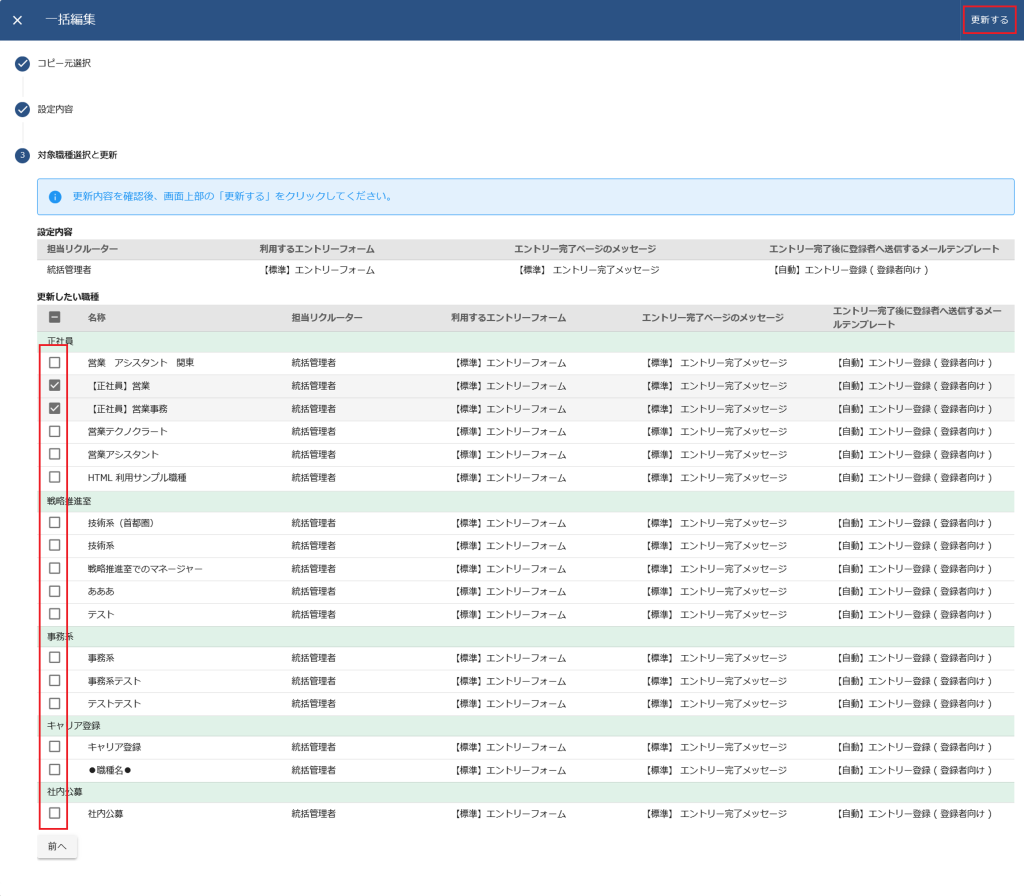Check the HTML 利用サンプル職種 checkbox
This screenshot has width=1024, height=896.
(54, 477)
